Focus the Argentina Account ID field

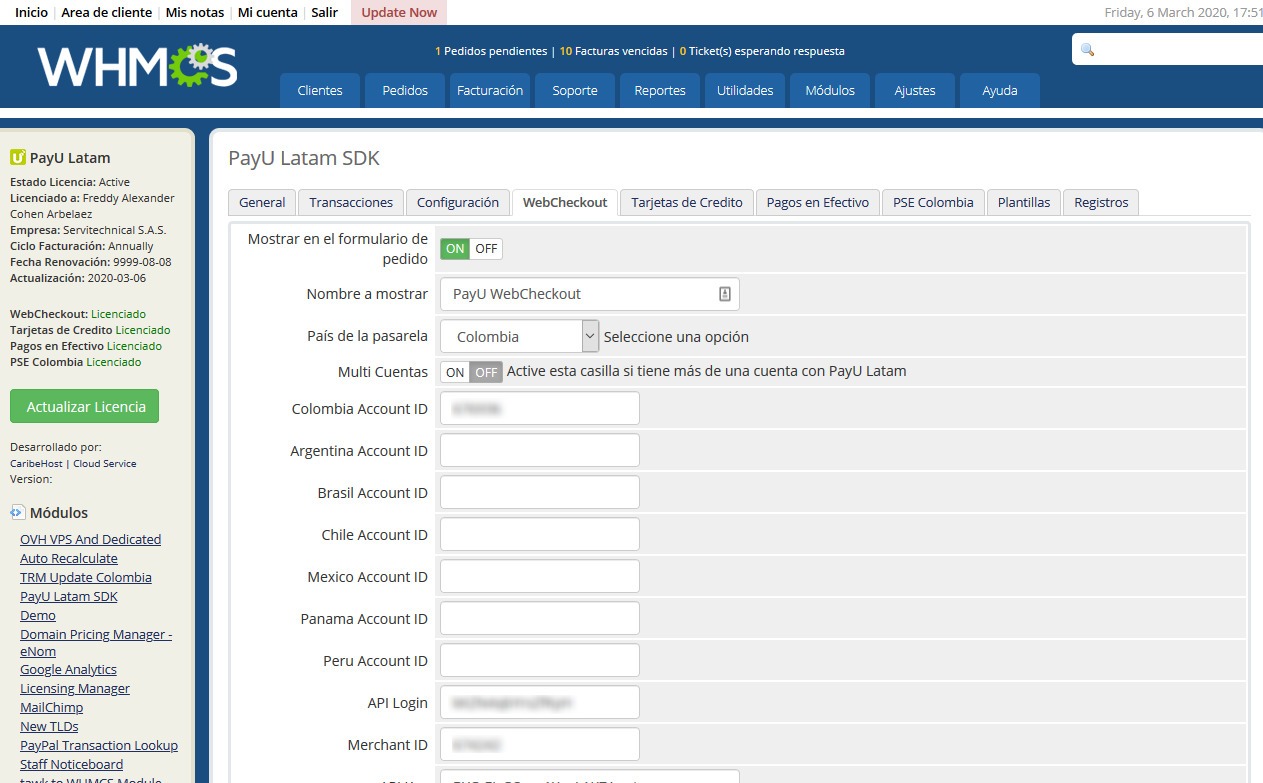tap(540, 450)
